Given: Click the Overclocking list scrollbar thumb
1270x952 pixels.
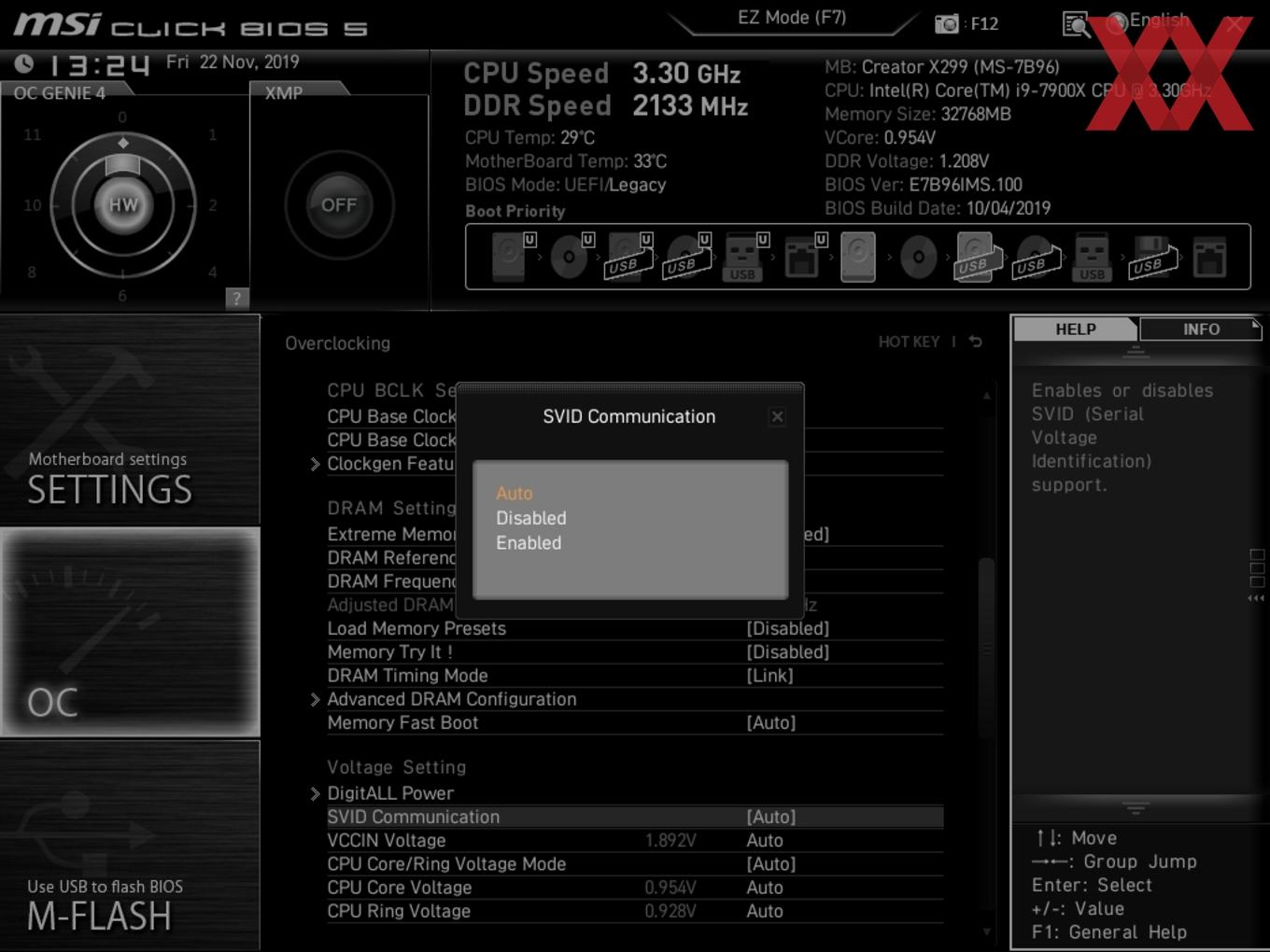Looking at the screenshot, I should 986,648.
